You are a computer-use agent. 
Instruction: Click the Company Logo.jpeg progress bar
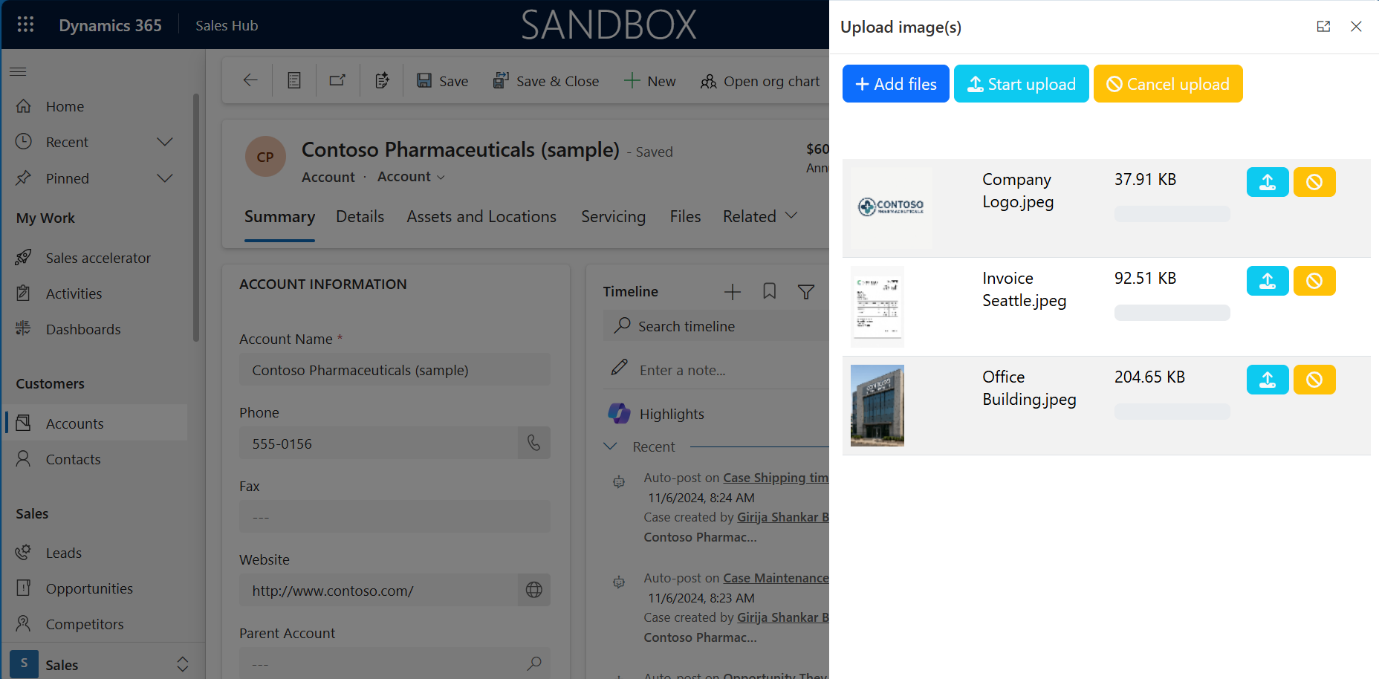pyautogui.click(x=1172, y=214)
